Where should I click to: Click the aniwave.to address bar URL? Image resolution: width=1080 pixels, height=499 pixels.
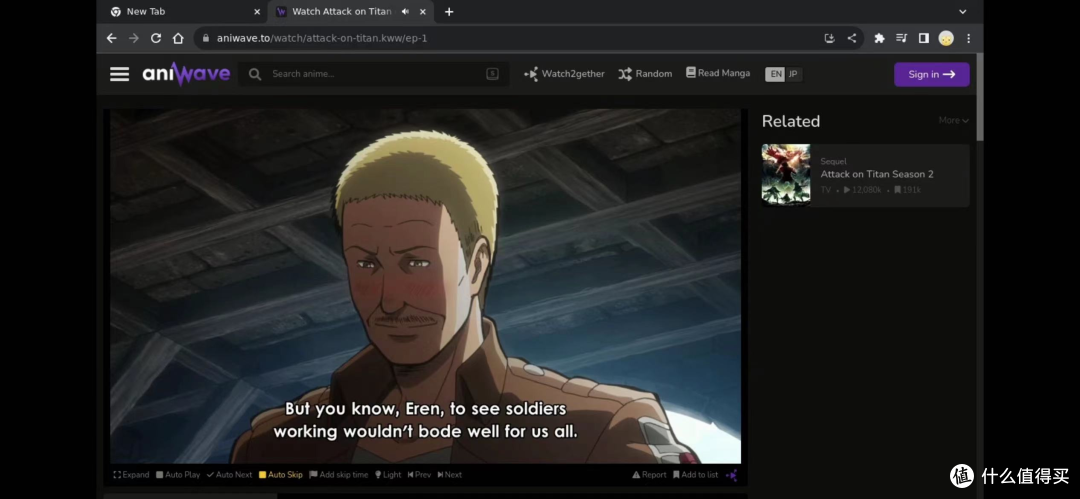pos(322,38)
